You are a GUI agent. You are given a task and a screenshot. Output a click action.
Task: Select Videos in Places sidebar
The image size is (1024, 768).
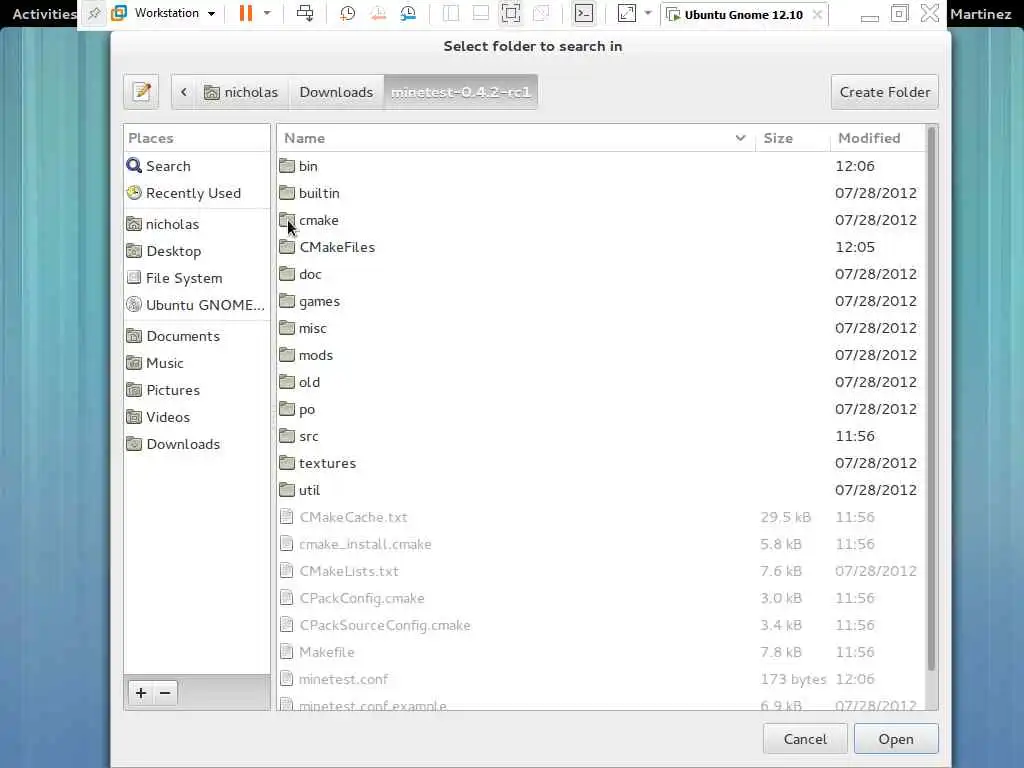197,417
